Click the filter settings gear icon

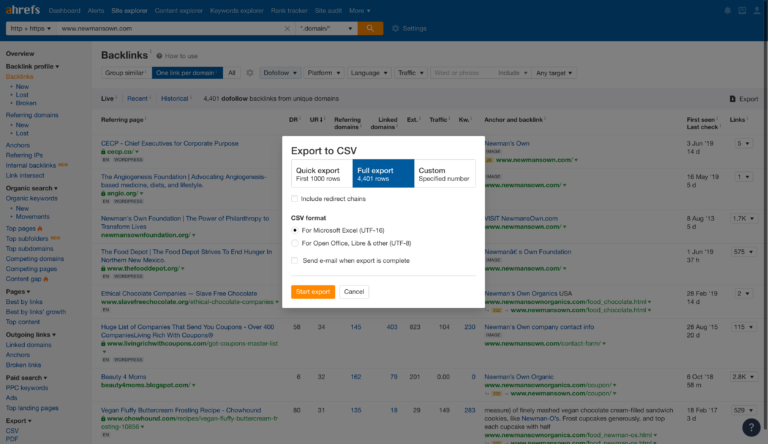(250, 73)
